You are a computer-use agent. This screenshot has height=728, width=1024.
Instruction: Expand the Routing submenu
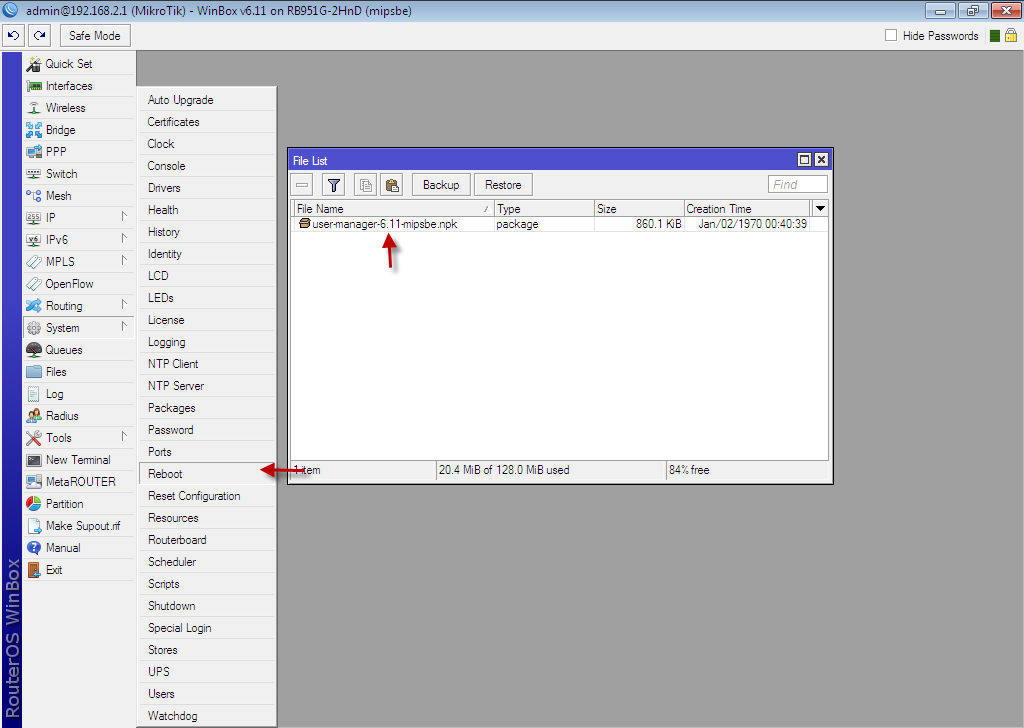point(79,306)
